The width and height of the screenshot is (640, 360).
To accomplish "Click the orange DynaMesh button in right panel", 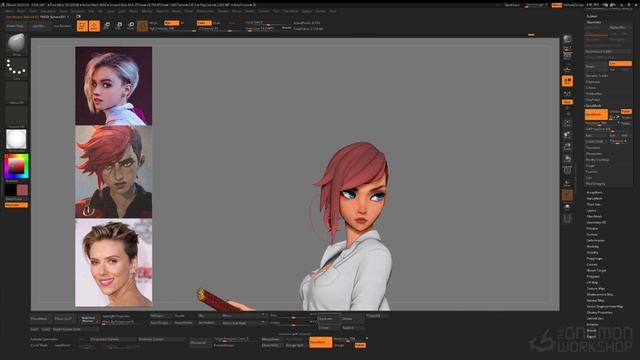I will pos(596,115).
